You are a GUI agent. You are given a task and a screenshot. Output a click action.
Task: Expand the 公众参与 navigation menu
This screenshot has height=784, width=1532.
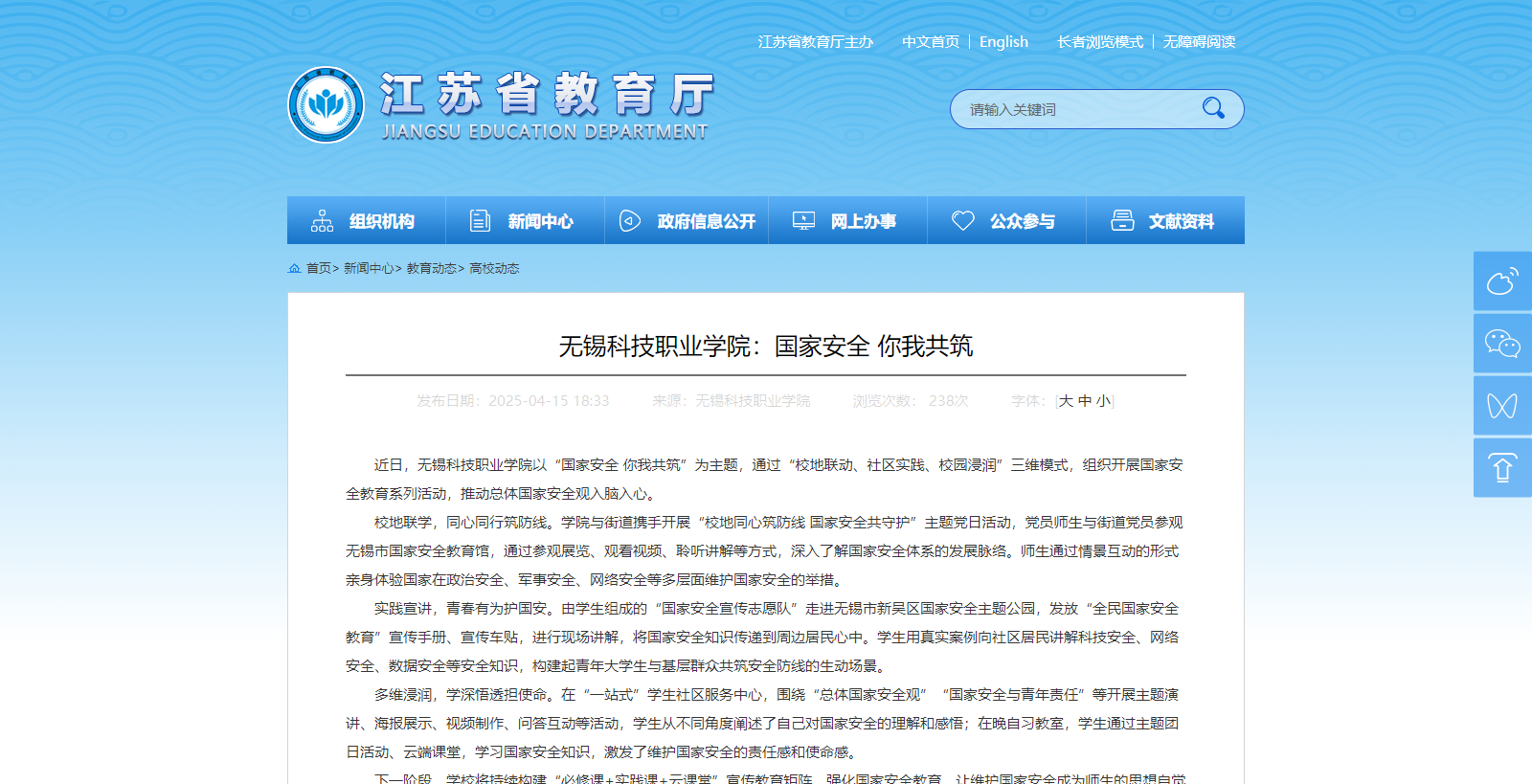pyautogui.click(x=1005, y=221)
